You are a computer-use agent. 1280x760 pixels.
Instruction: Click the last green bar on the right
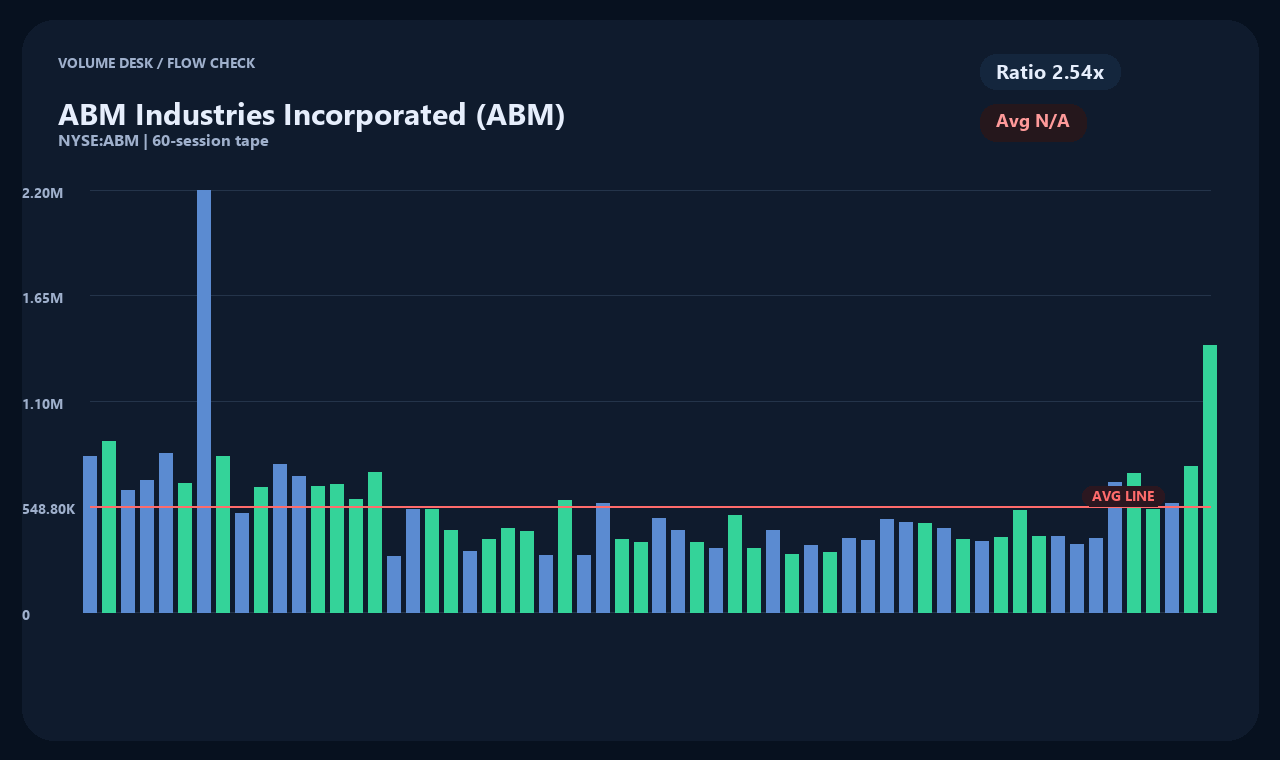tap(1210, 479)
